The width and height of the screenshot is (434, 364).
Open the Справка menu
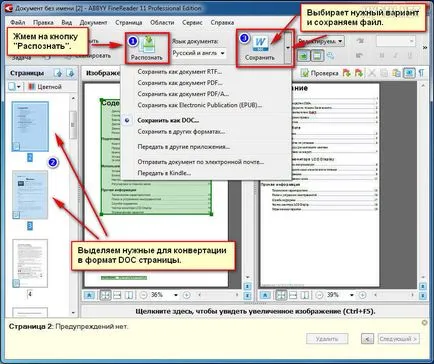[222, 23]
